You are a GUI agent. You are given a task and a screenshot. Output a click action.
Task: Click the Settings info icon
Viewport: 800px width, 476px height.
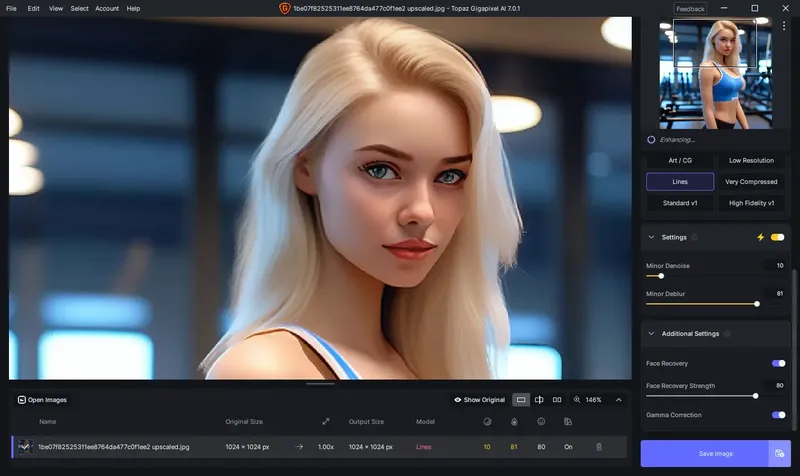(694, 237)
